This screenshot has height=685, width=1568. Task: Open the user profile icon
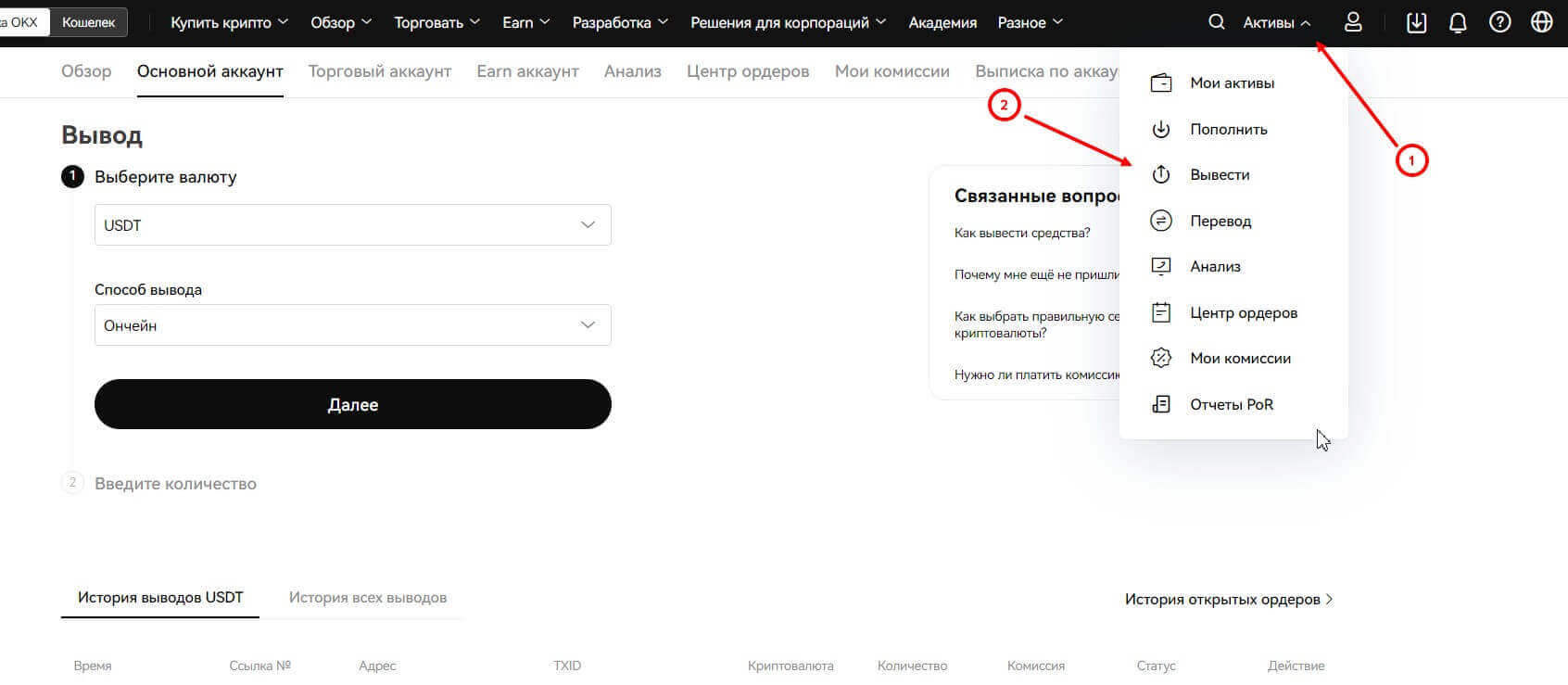click(1353, 22)
